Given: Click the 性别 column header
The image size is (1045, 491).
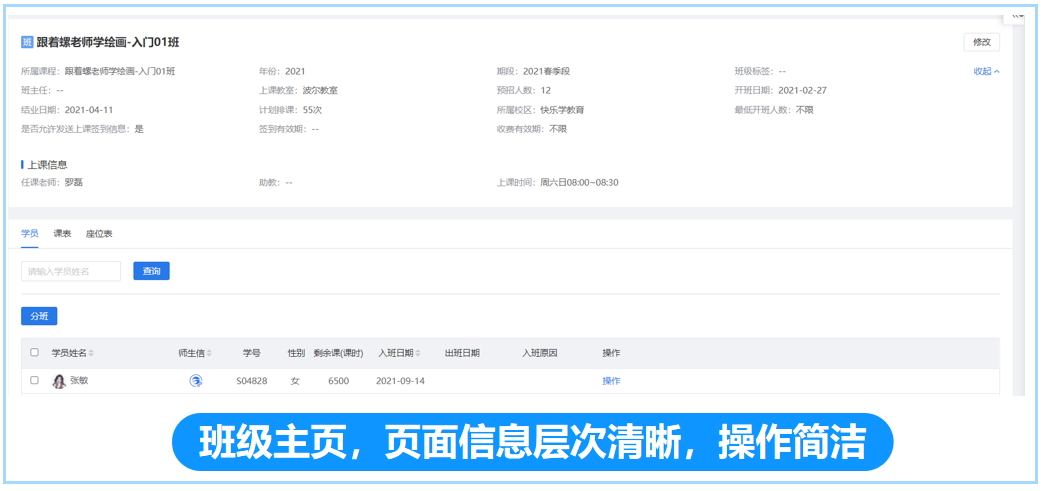Looking at the screenshot, I should (x=296, y=353).
